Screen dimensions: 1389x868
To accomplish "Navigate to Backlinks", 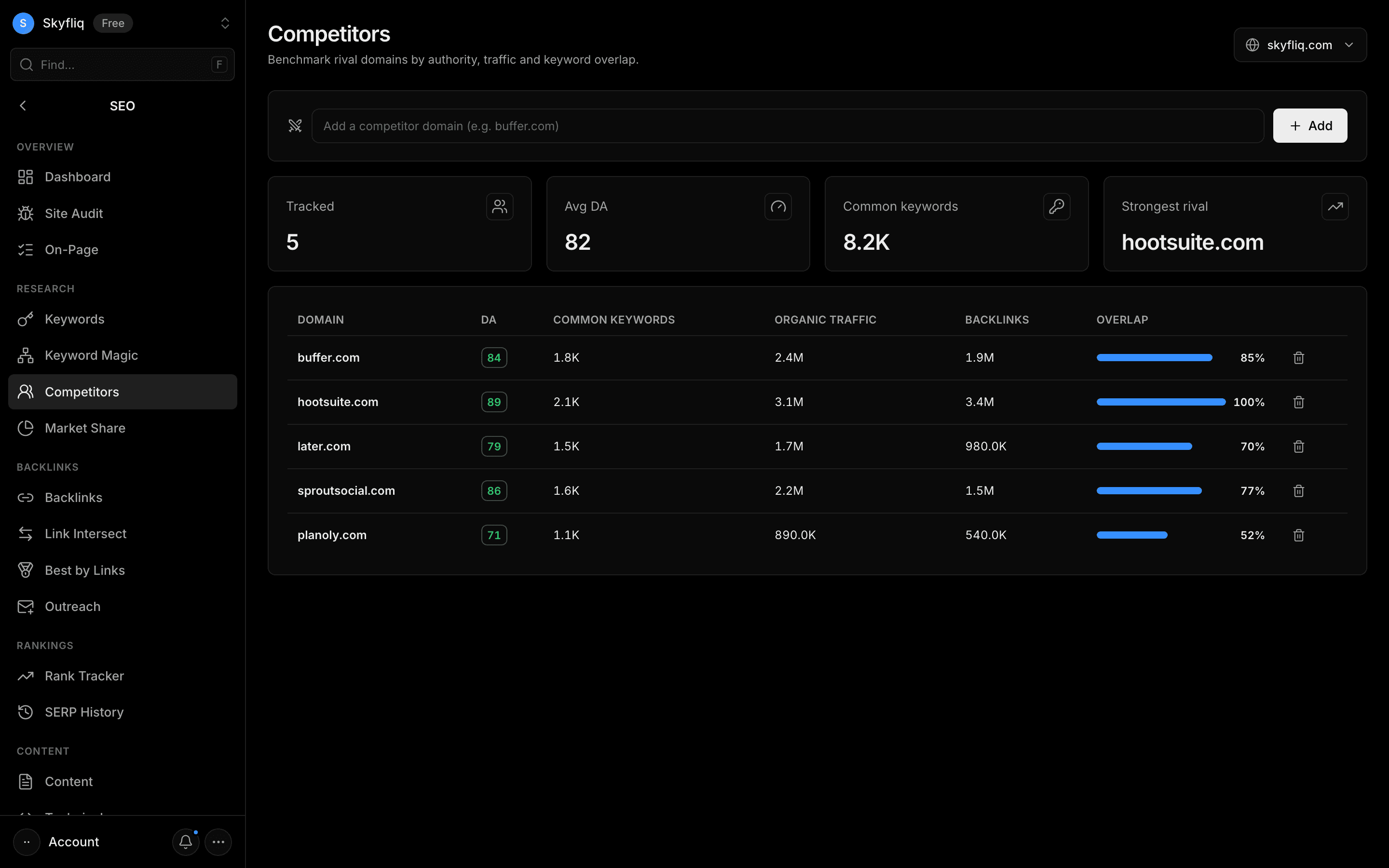I will click(x=122, y=498).
